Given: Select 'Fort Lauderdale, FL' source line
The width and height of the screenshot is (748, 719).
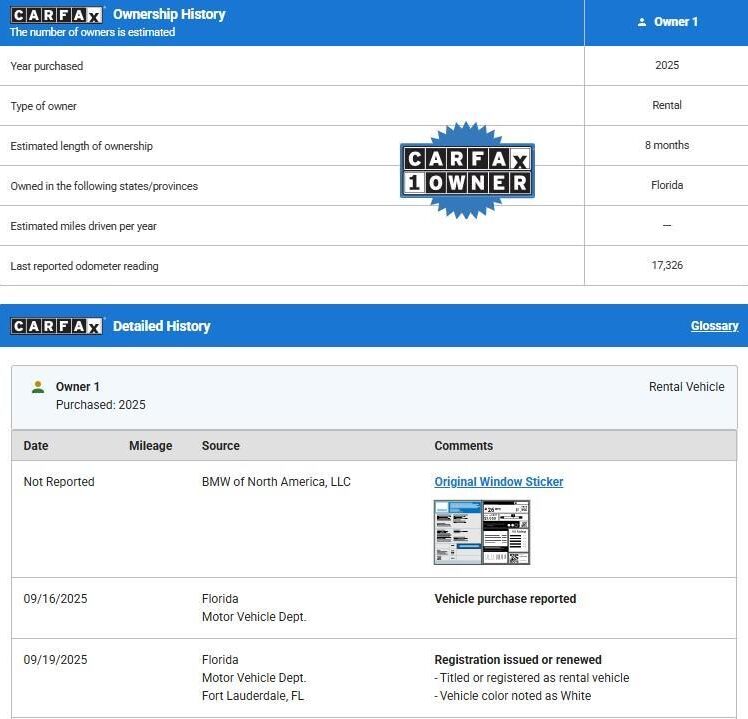Looking at the screenshot, I should point(253,696).
